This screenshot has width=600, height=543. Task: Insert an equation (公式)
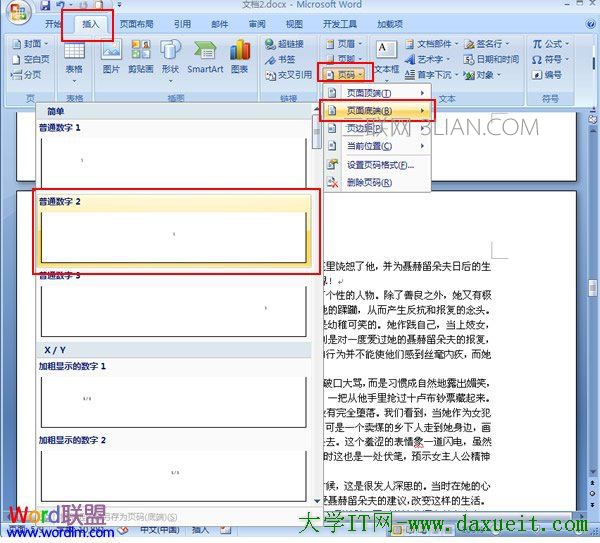tap(550, 44)
